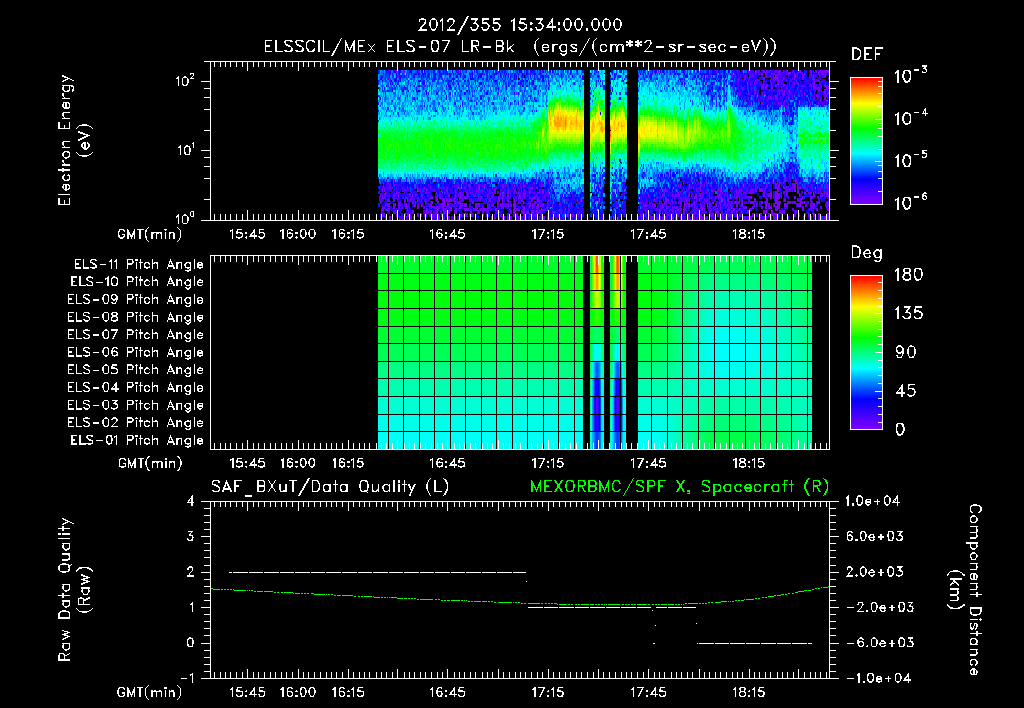Click the ELS-09 Pitch Angle row label

coord(136,299)
